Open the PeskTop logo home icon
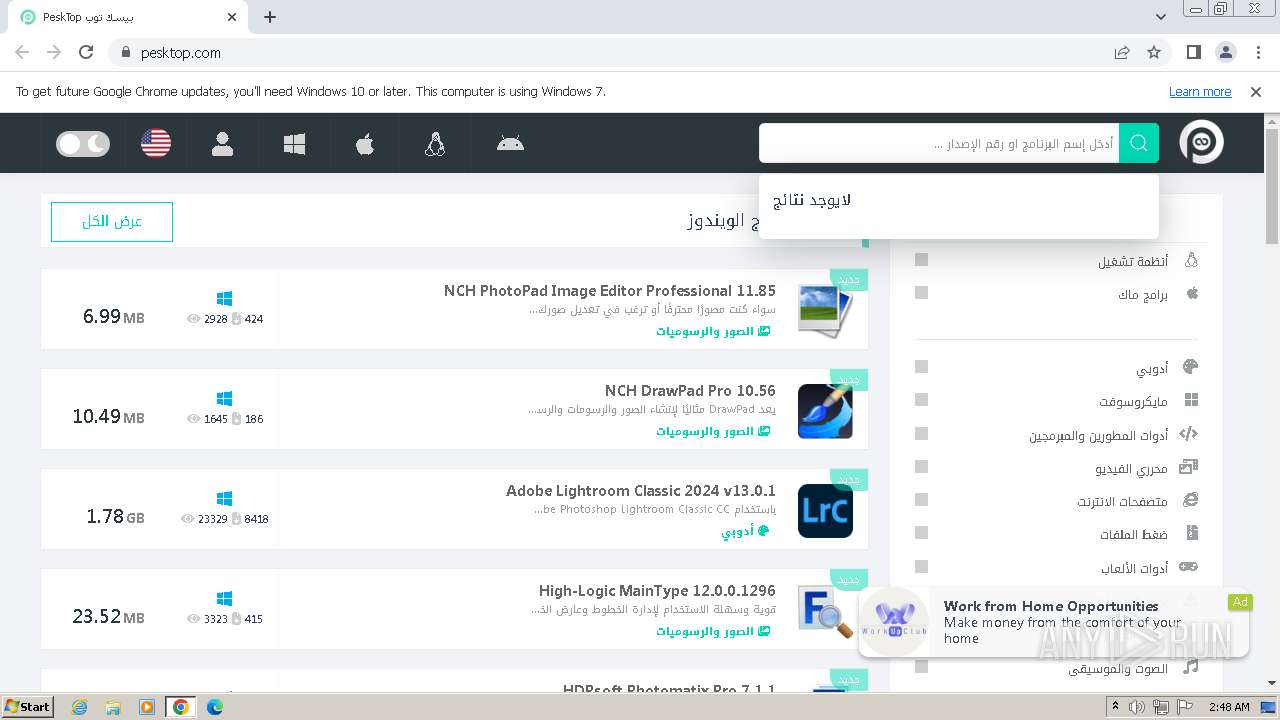 point(1201,143)
